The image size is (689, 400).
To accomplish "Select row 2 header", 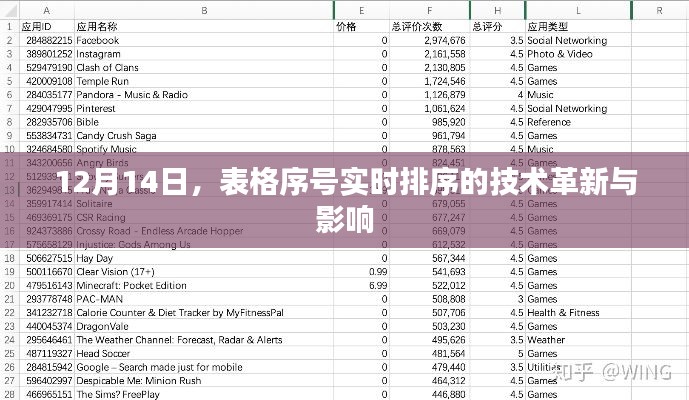I will click(10, 40).
